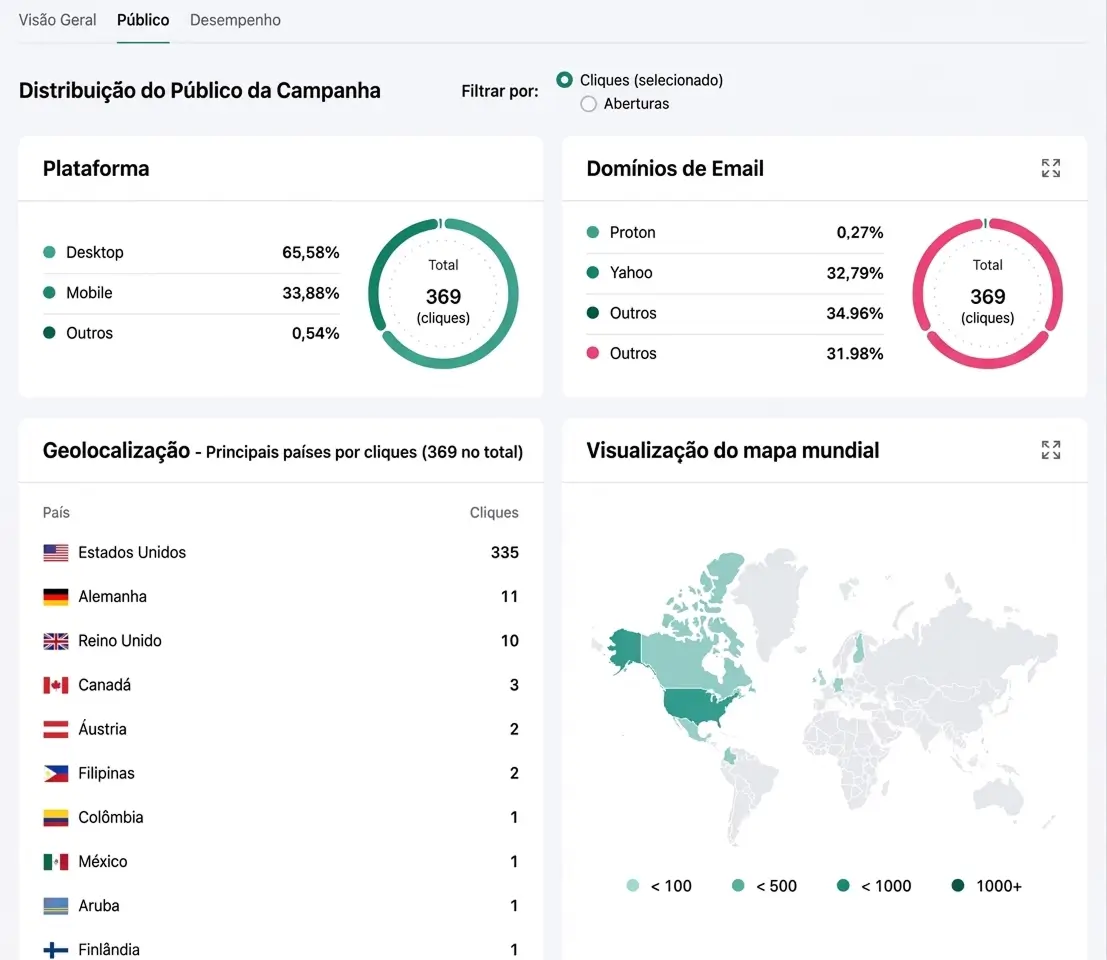The image size is (1107, 960).
Task: Switch to the Desempenho tab
Action: coord(235,20)
